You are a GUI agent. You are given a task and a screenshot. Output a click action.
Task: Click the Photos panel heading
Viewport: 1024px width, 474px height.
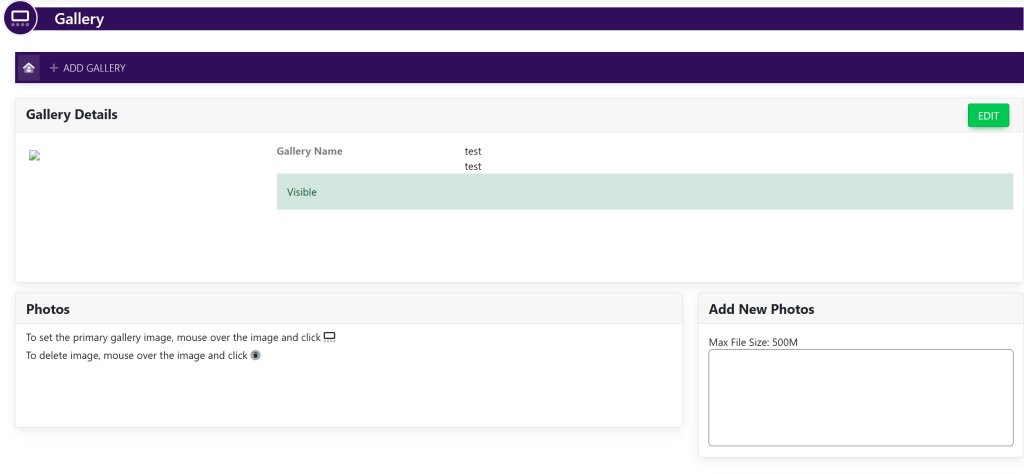coord(48,310)
